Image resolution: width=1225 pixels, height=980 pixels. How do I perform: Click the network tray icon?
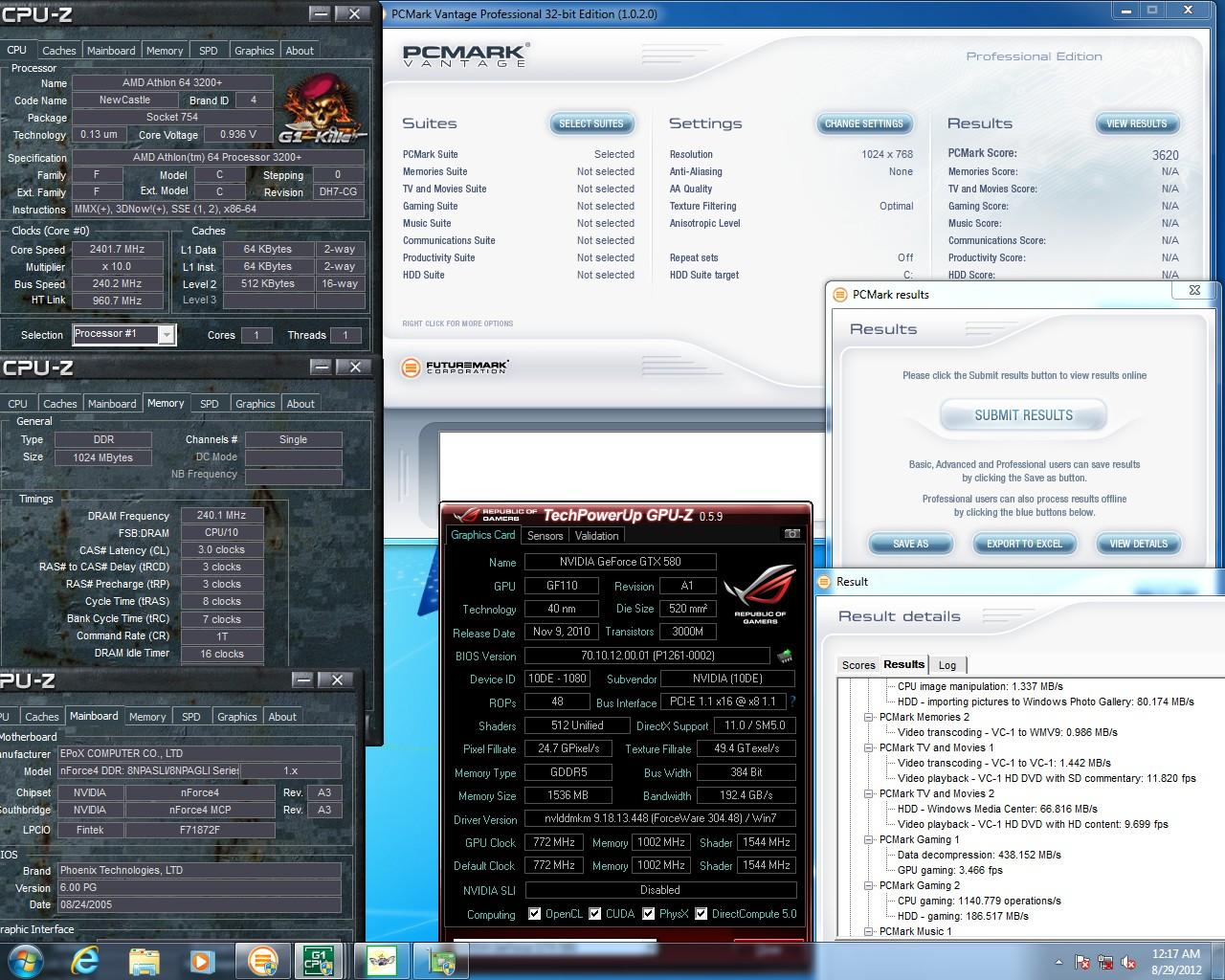[1106, 962]
